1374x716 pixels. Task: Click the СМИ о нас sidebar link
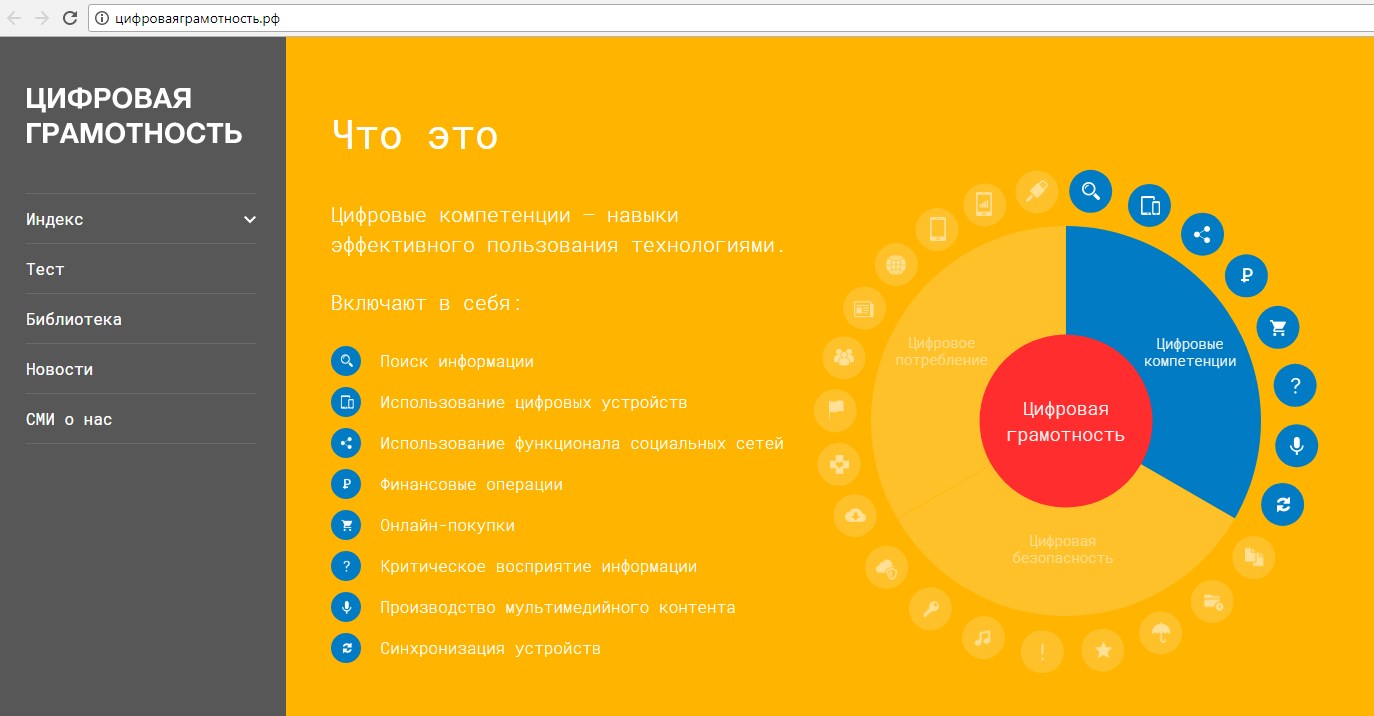point(69,420)
